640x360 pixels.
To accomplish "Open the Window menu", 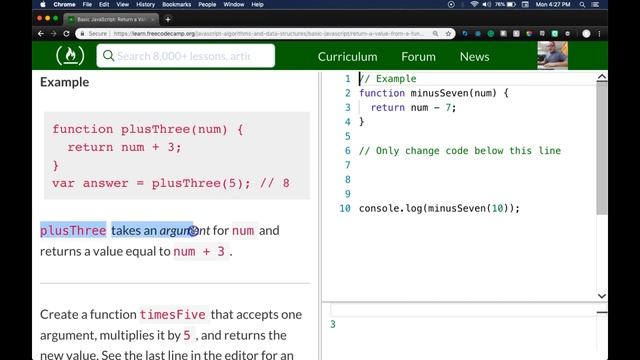I will point(233,4).
